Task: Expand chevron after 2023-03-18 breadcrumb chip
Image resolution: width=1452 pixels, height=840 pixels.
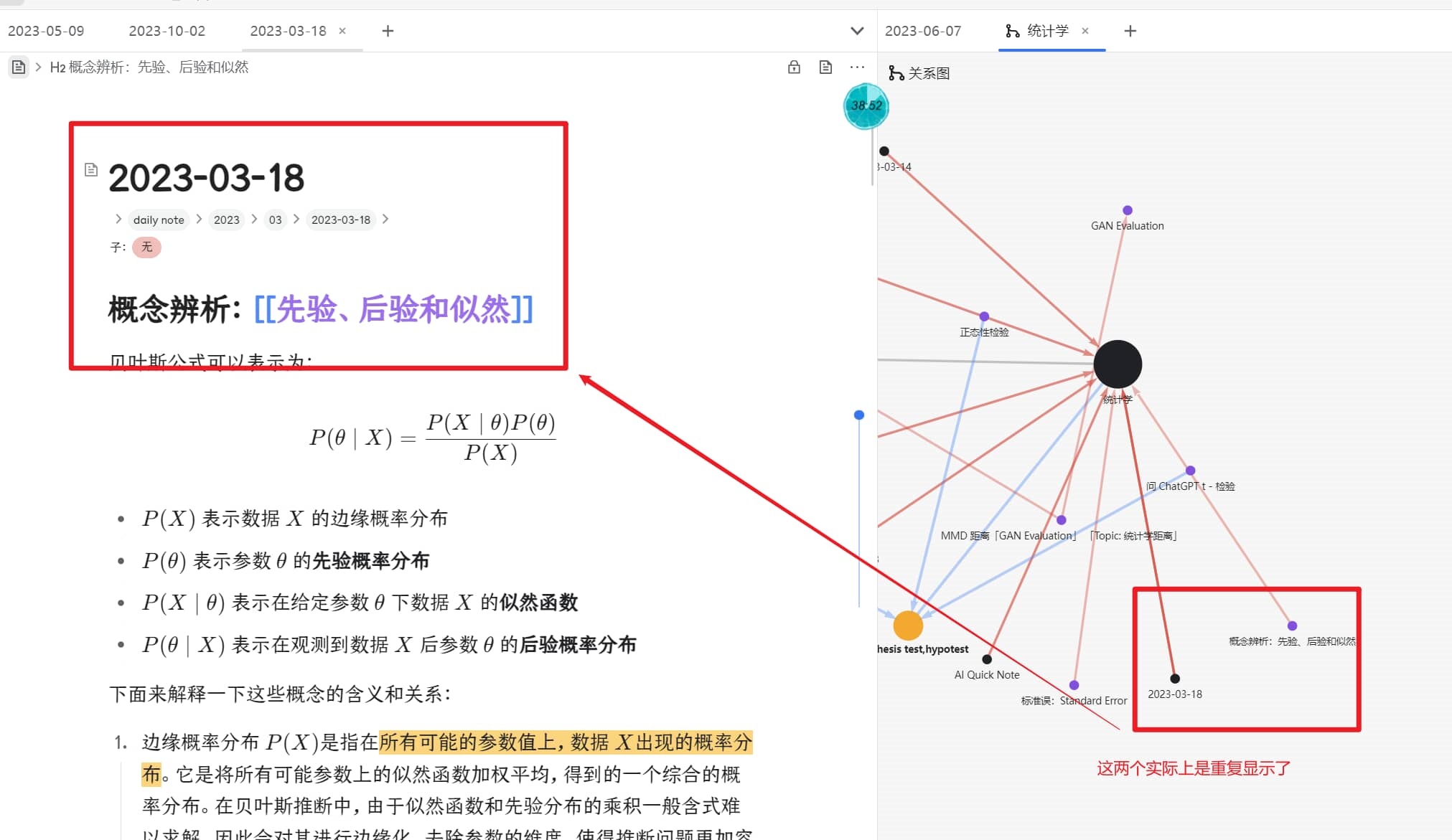Action: coord(385,219)
